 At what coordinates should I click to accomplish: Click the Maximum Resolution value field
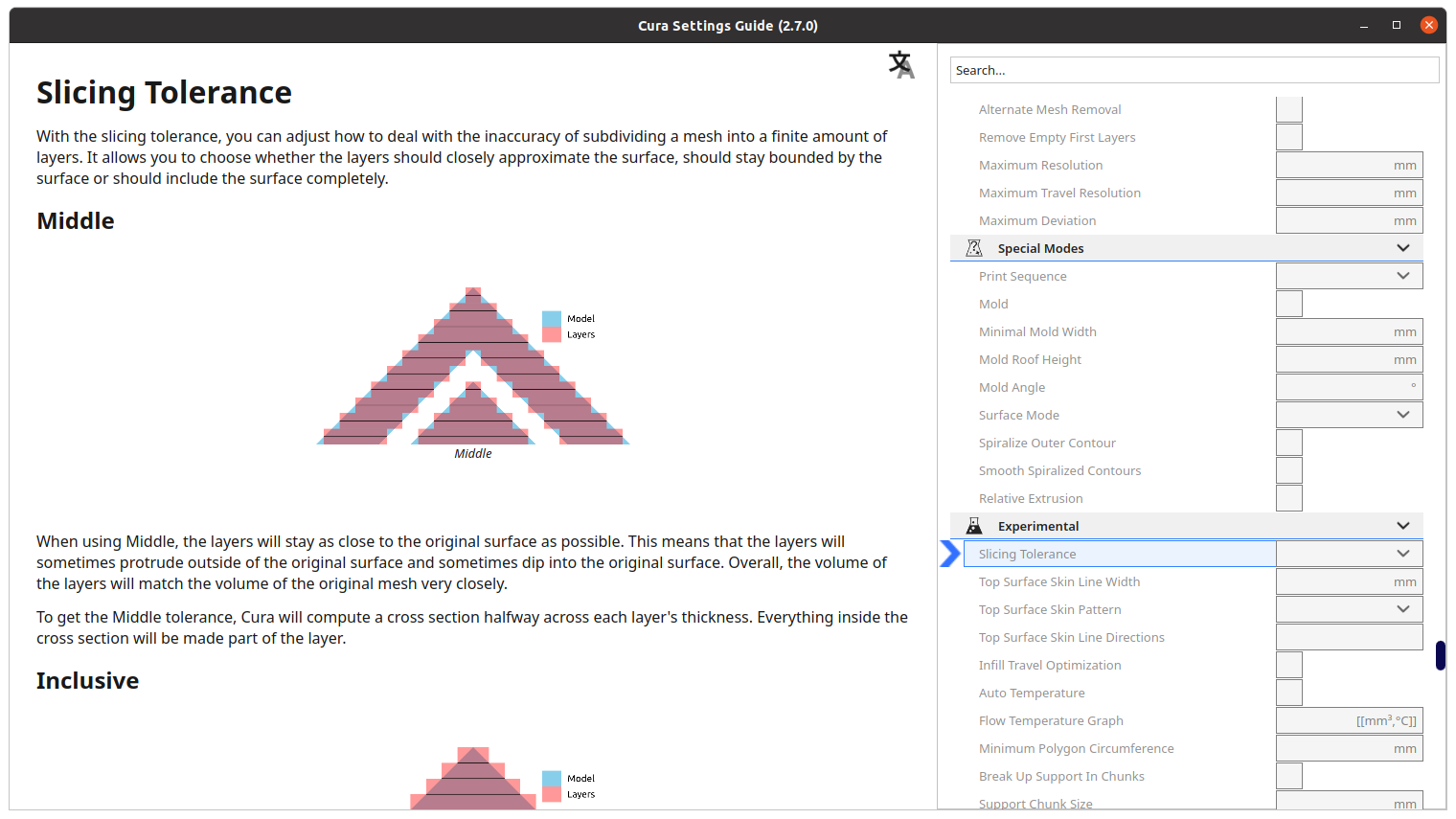point(1350,165)
